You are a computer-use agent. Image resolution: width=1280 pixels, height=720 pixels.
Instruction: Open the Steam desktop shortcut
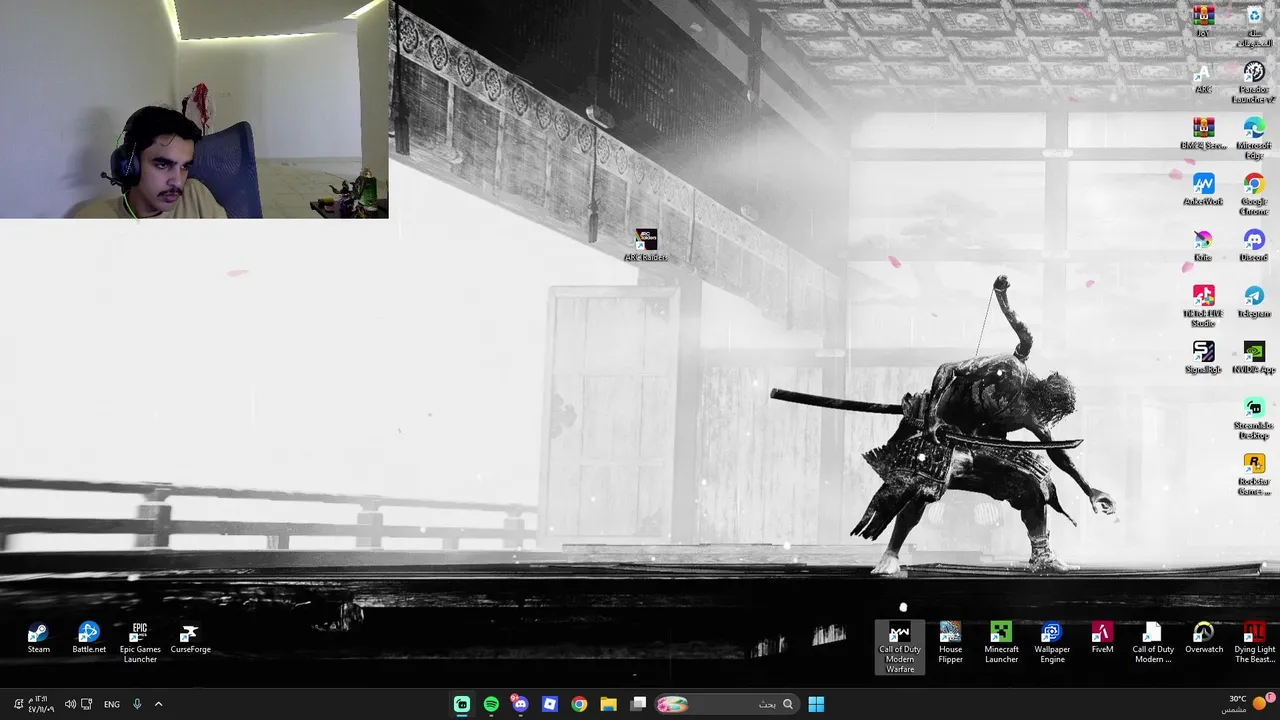(x=38, y=638)
